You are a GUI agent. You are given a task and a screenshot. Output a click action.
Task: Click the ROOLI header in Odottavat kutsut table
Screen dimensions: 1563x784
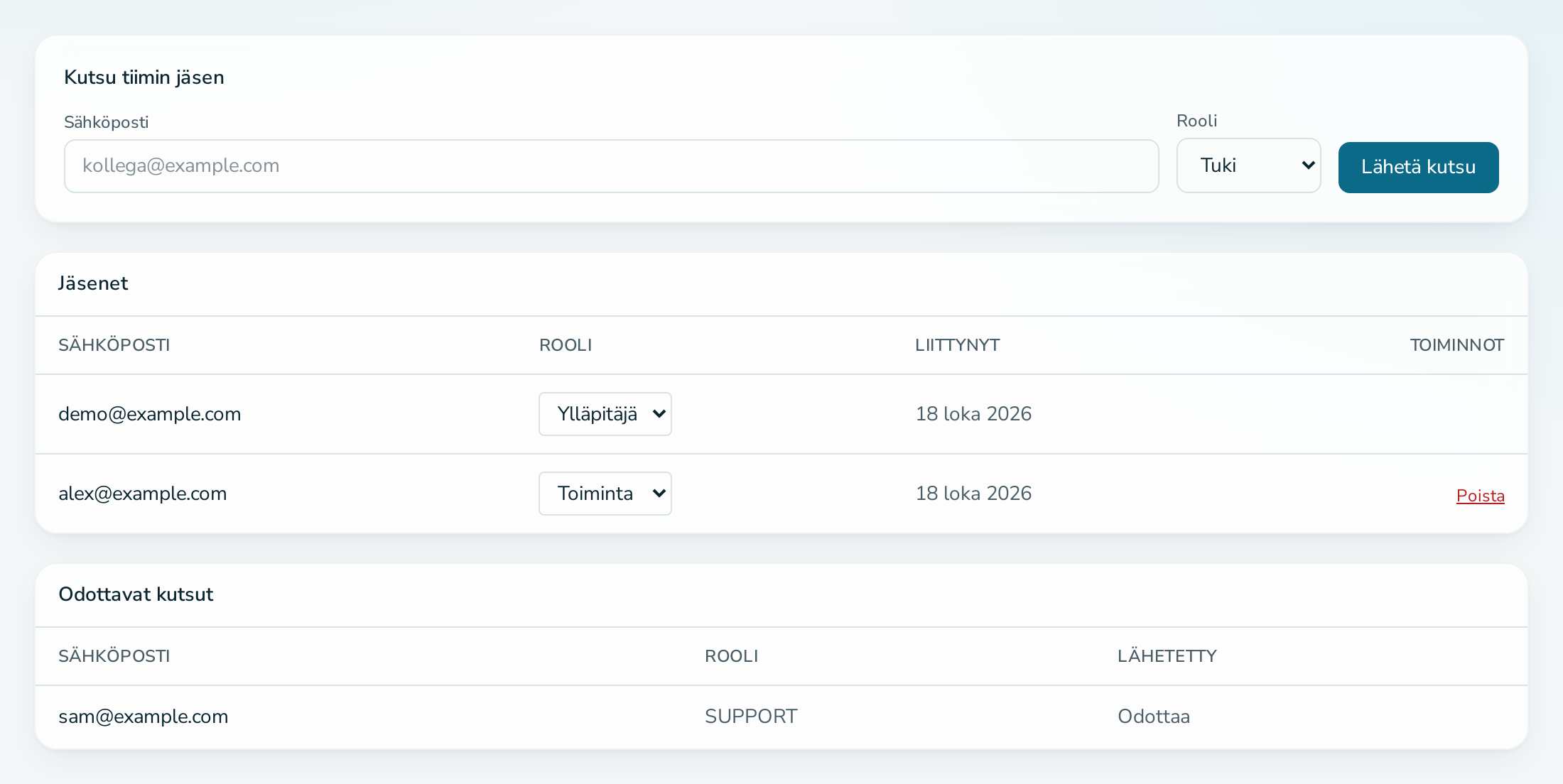(x=731, y=656)
